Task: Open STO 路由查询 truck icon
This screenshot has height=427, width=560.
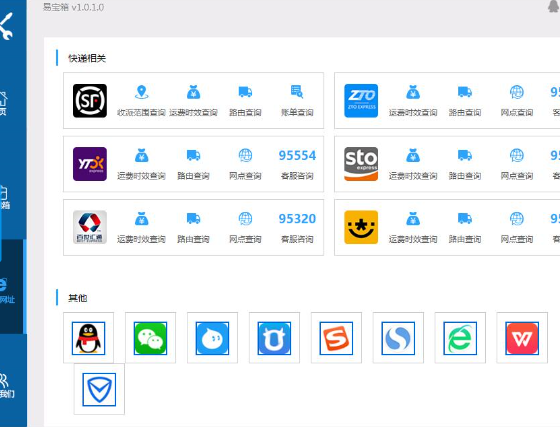Action: point(465,155)
